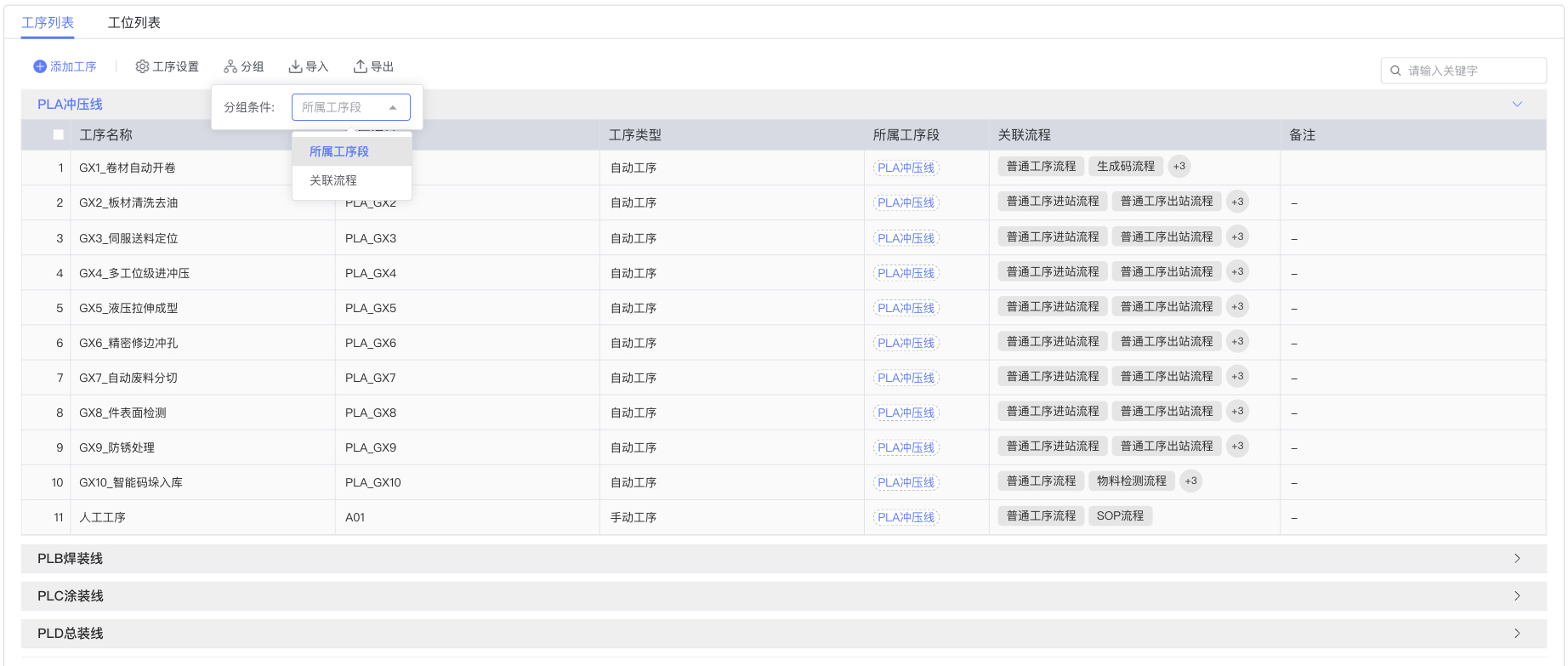1568x666 pixels.
Task: Click the grouping icon in toolbar
Action: [230, 66]
